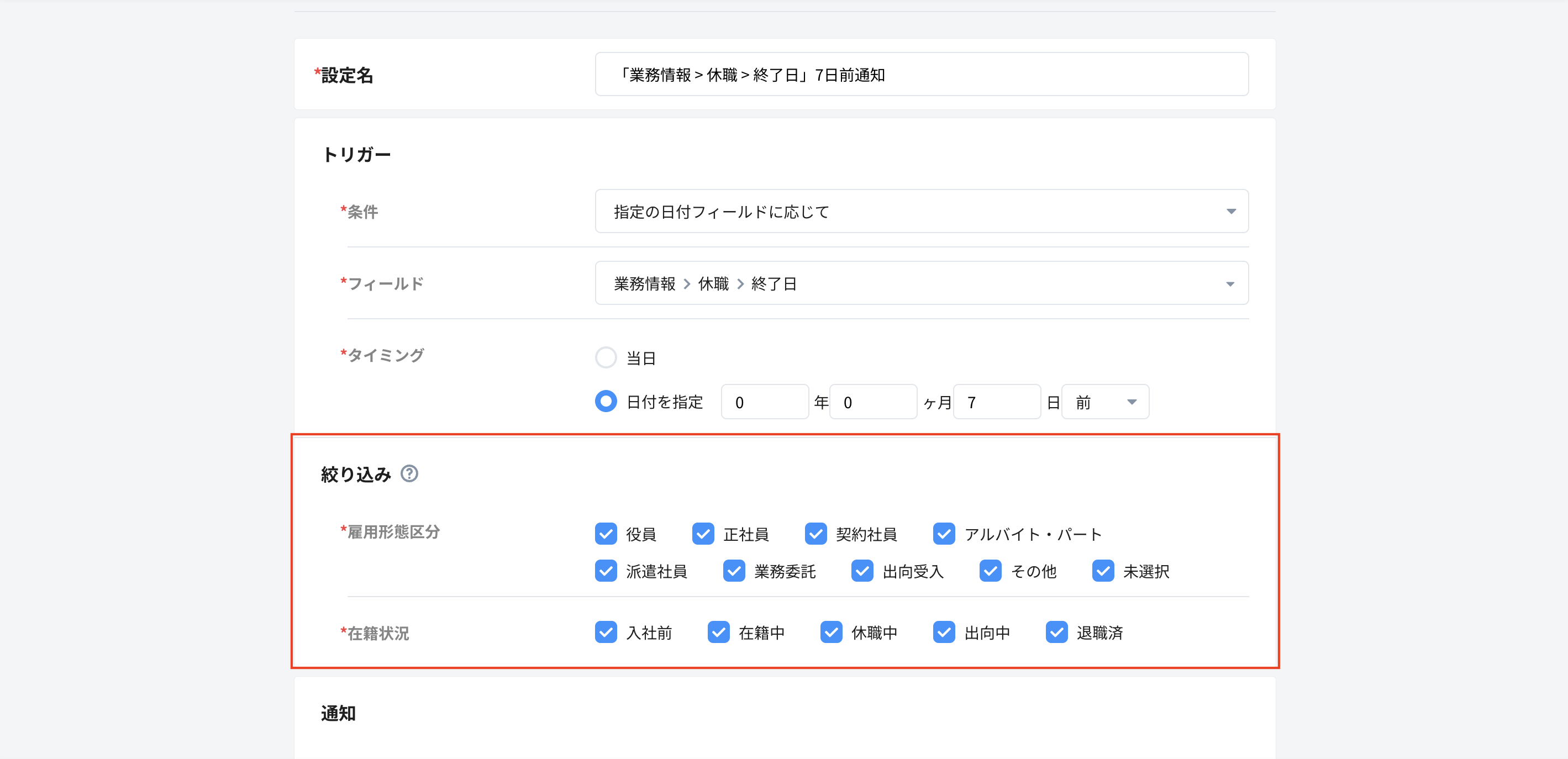Toggle the 業務委託 checkbox
The width and height of the screenshot is (1568, 759).
[x=734, y=571]
